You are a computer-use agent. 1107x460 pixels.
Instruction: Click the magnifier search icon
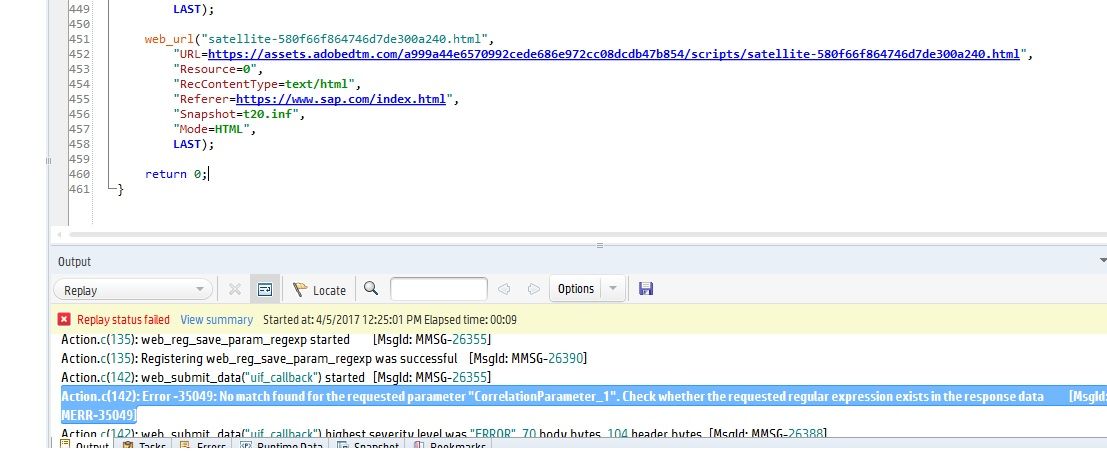coord(371,289)
